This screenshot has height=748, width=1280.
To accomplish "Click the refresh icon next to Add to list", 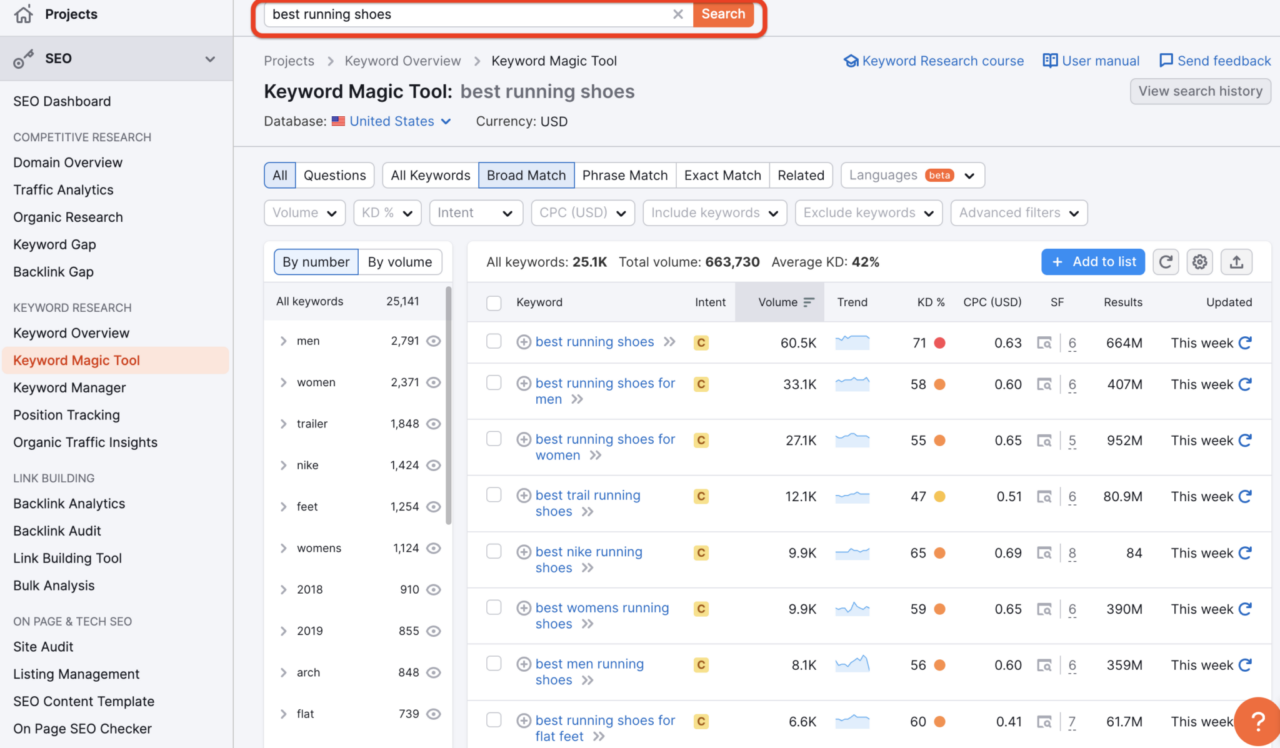I will [x=1165, y=262].
